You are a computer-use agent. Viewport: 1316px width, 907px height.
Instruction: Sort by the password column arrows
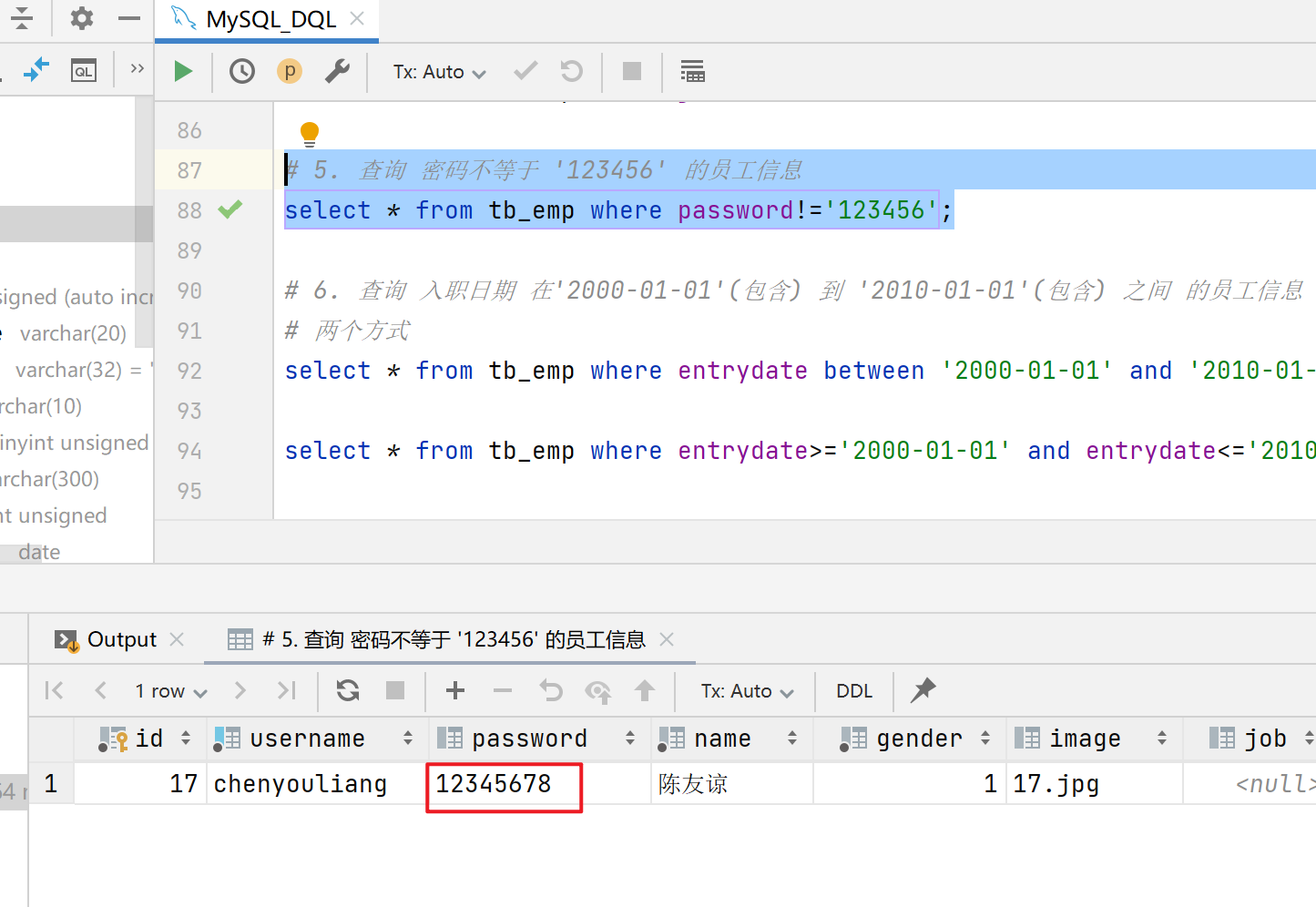click(630, 738)
